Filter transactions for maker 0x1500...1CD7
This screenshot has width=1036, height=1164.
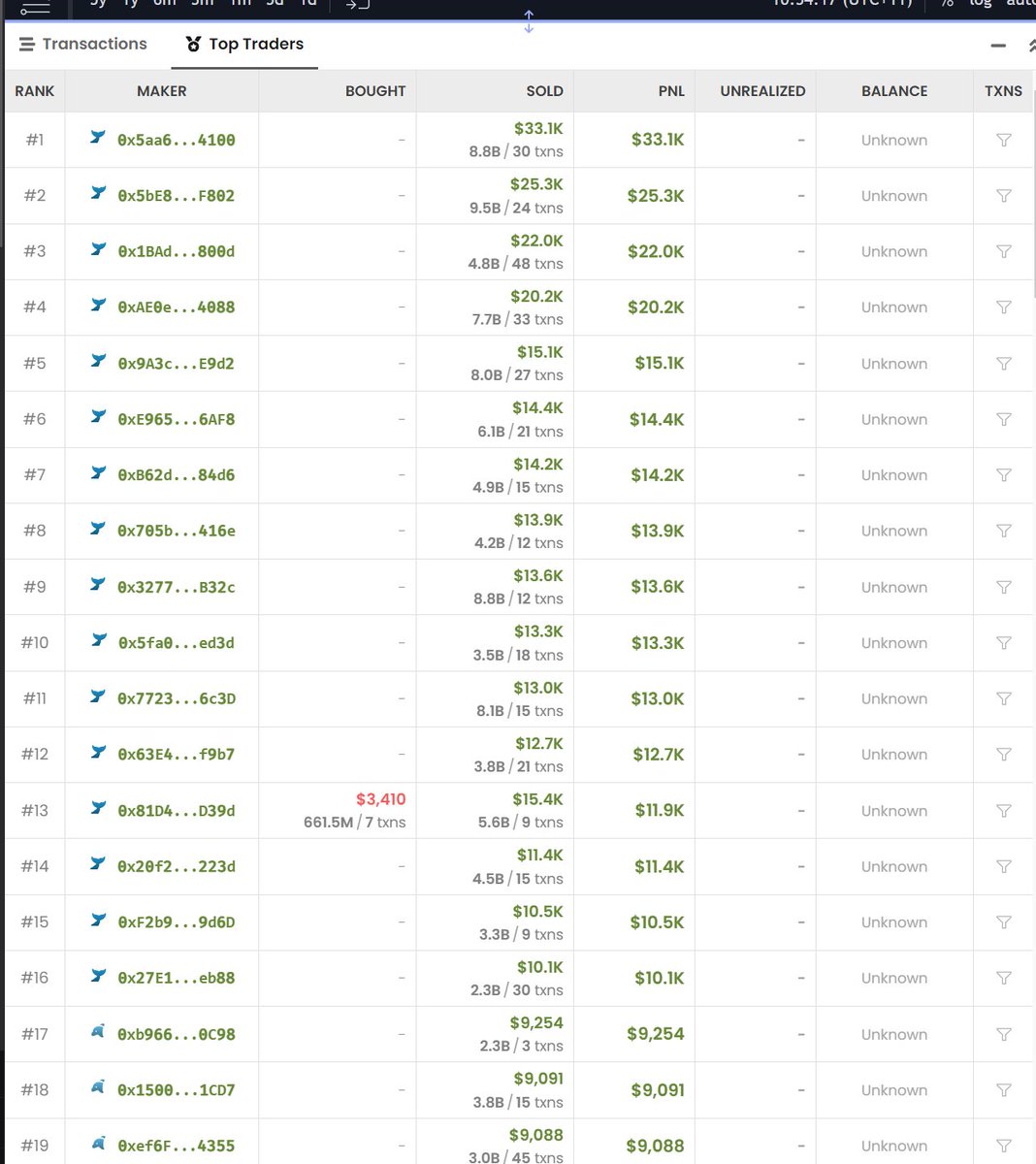coord(1004,1090)
